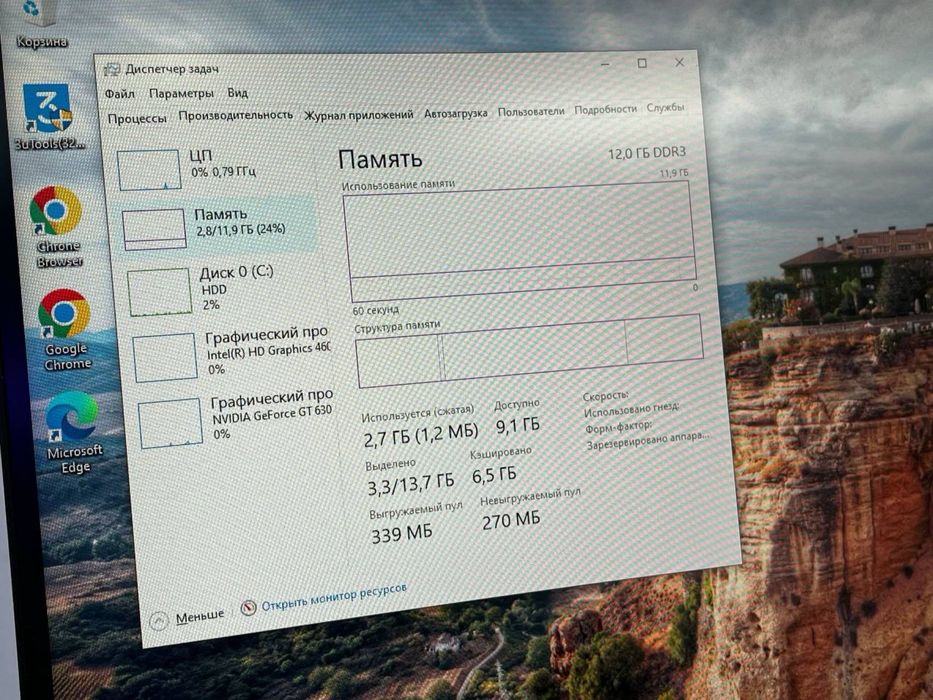Switch to the Производительность tab
Viewport: 933px width, 700px height.
(x=236, y=115)
